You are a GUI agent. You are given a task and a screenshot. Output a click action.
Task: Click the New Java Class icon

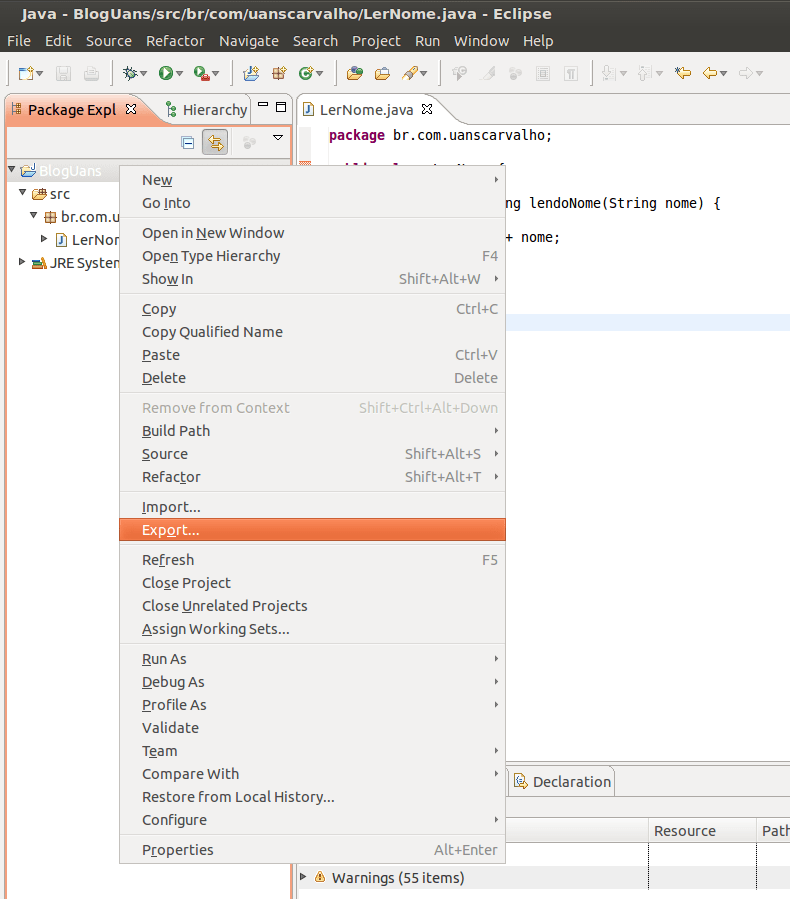coord(306,73)
